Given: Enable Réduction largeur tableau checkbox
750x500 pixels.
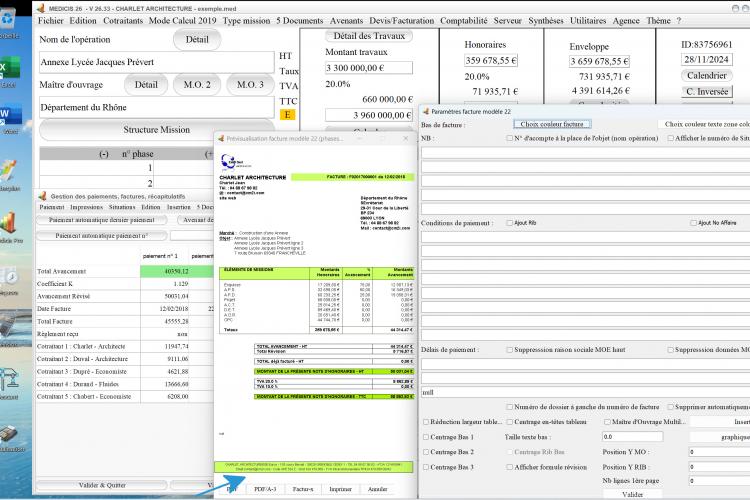Looking at the screenshot, I should click(426, 422).
